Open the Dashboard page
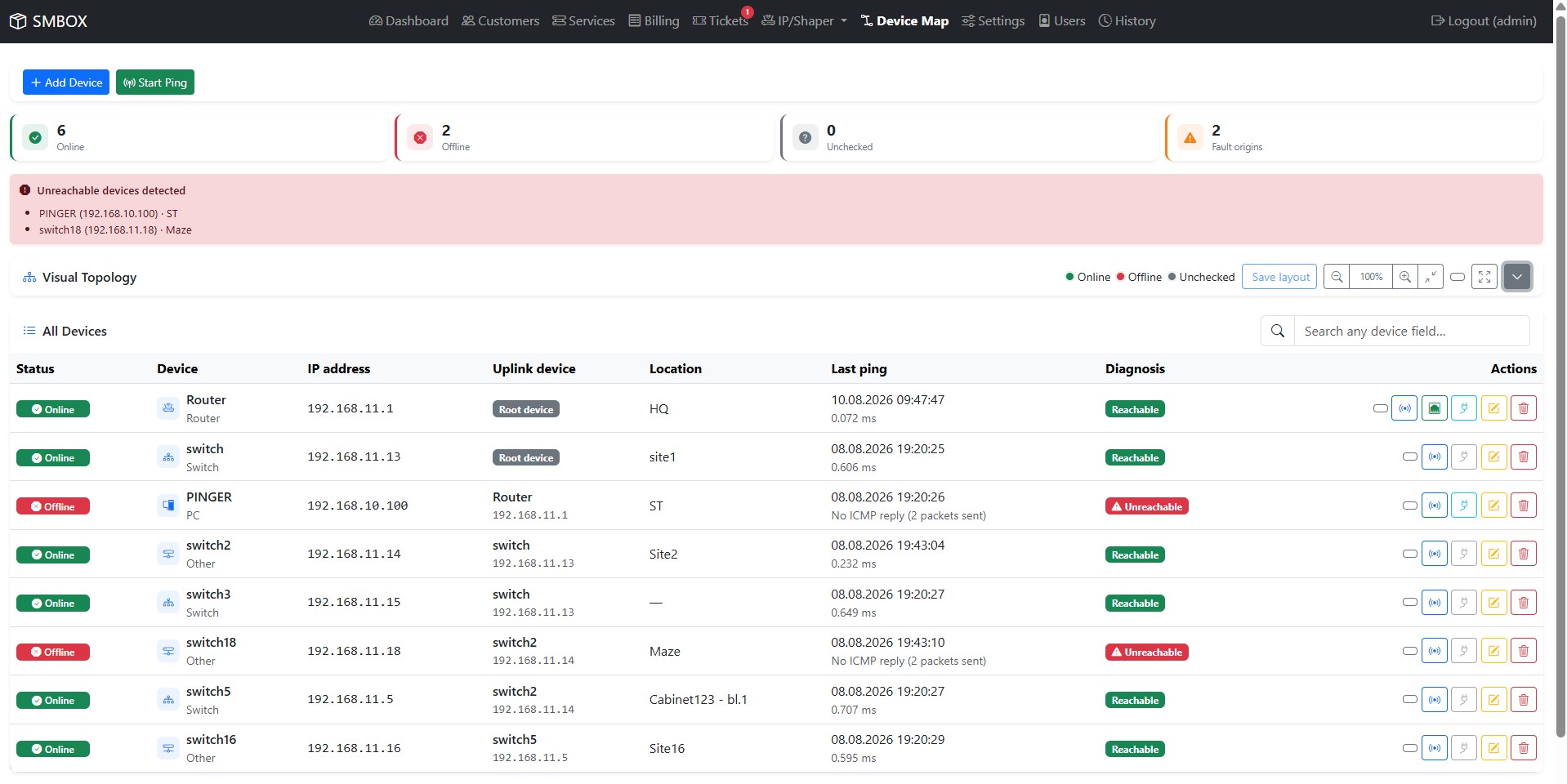The height and width of the screenshot is (784, 1567). pos(408,21)
